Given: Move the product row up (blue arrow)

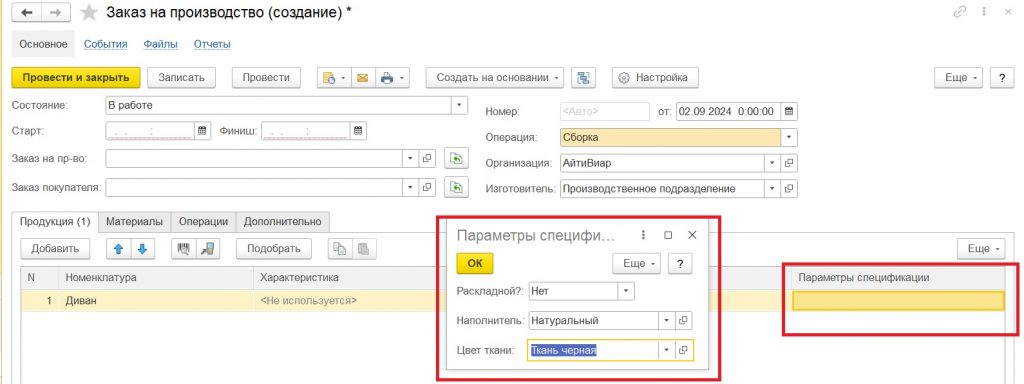Looking at the screenshot, I should tap(119, 248).
